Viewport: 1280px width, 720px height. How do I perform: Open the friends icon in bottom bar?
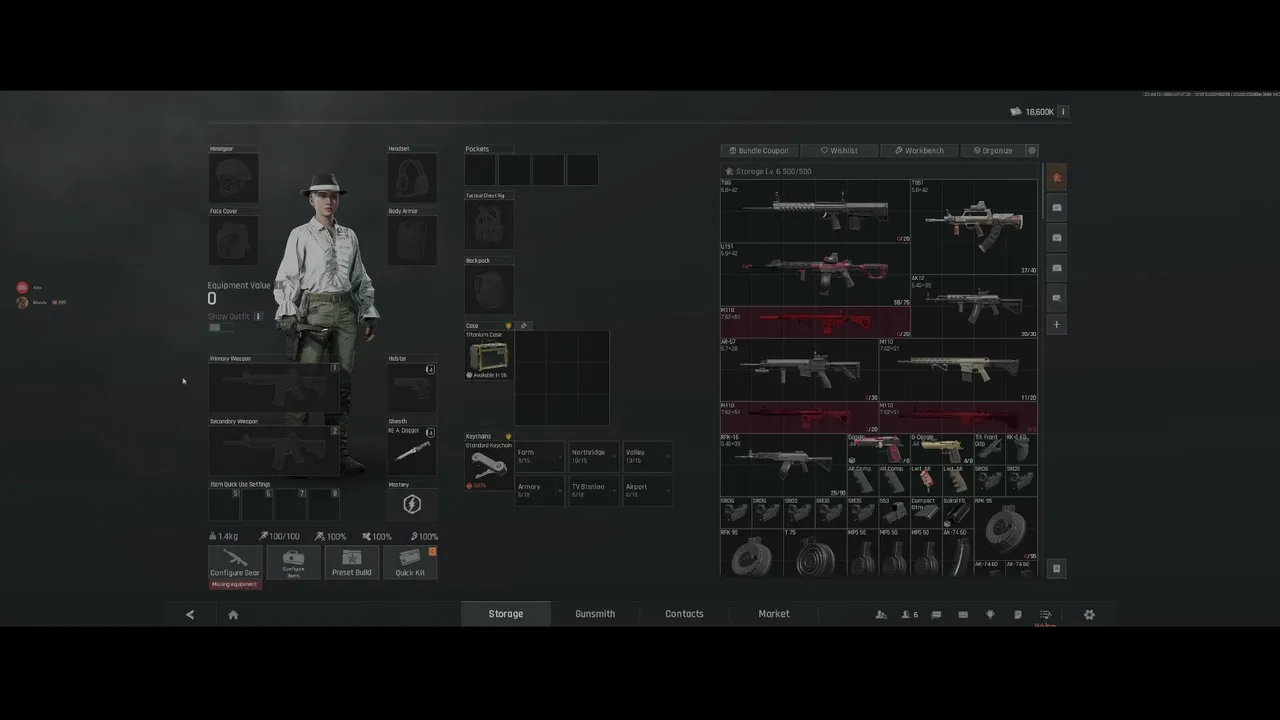coord(881,615)
